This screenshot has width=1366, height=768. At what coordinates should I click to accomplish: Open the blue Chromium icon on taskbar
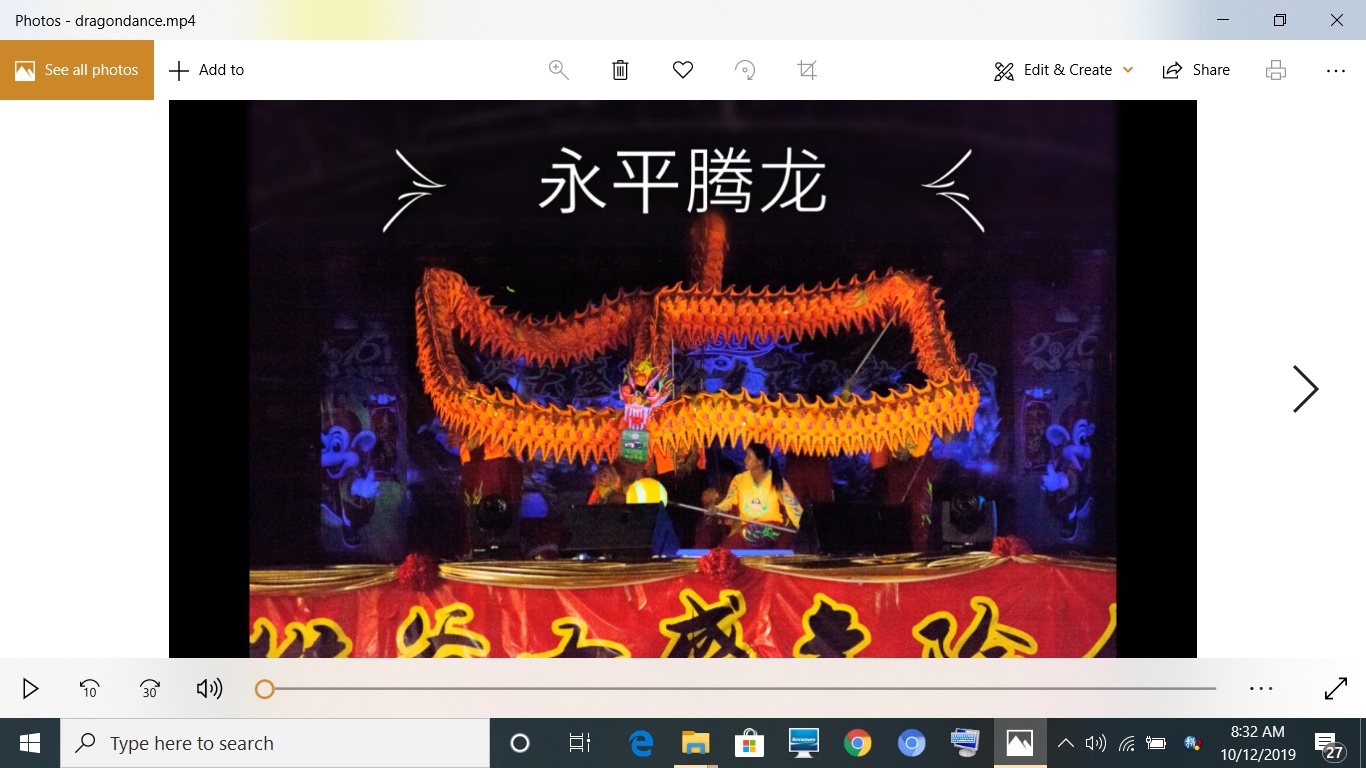click(911, 743)
